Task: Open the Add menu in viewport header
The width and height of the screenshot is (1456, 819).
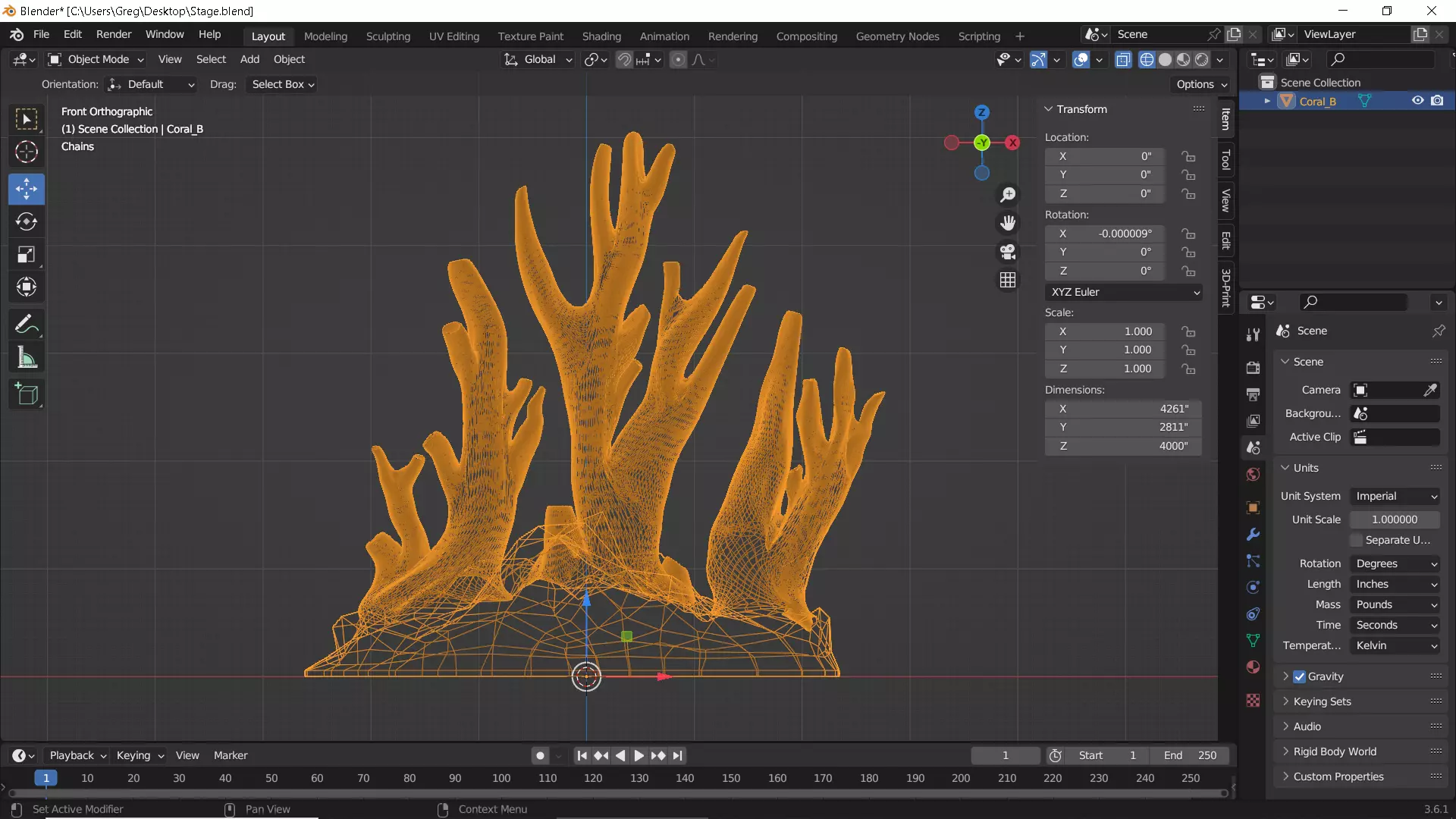Action: [x=249, y=59]
